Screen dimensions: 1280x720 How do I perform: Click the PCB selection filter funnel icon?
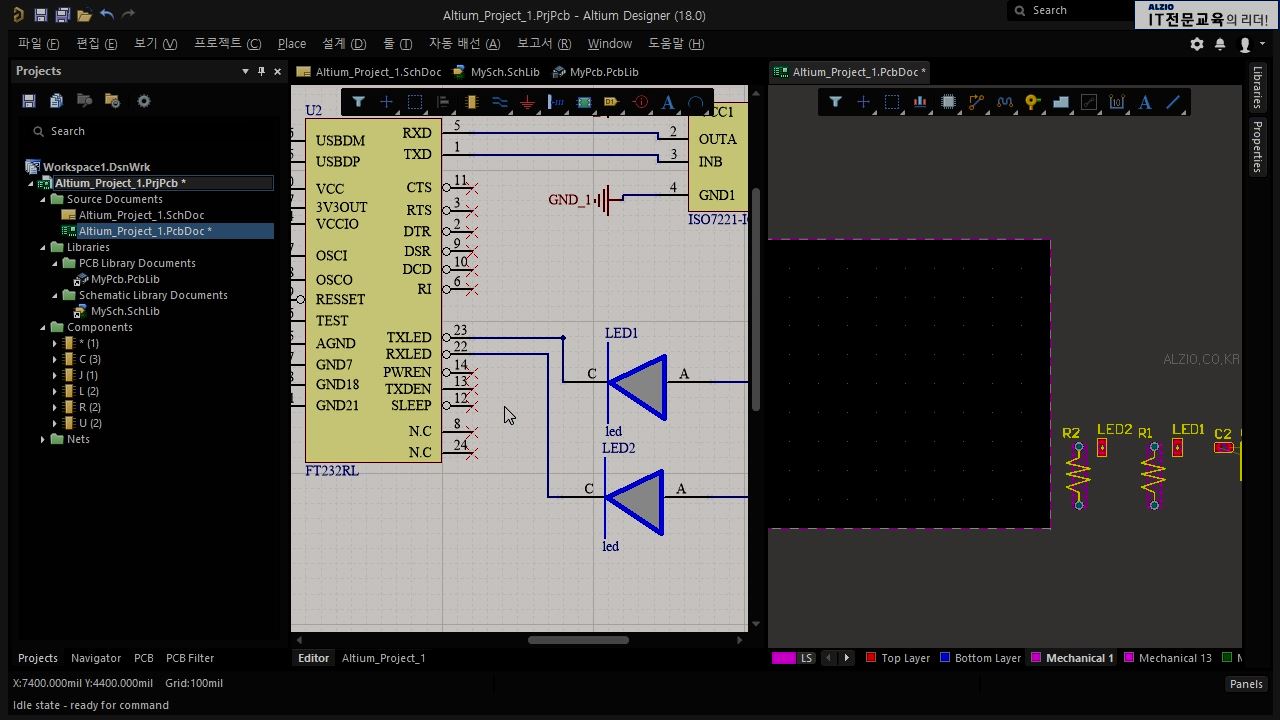pyautogui.click(x=835, y=102)
